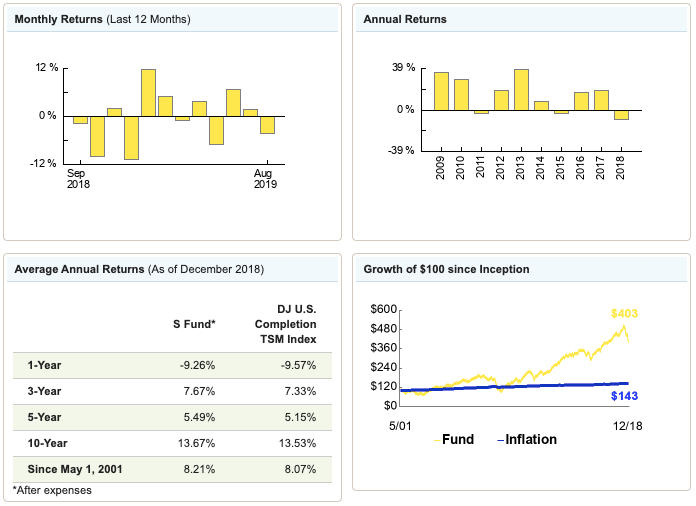696x506 pixels.
Task: Click the yellow Fund legend marker
Action: tap(436, 440)
